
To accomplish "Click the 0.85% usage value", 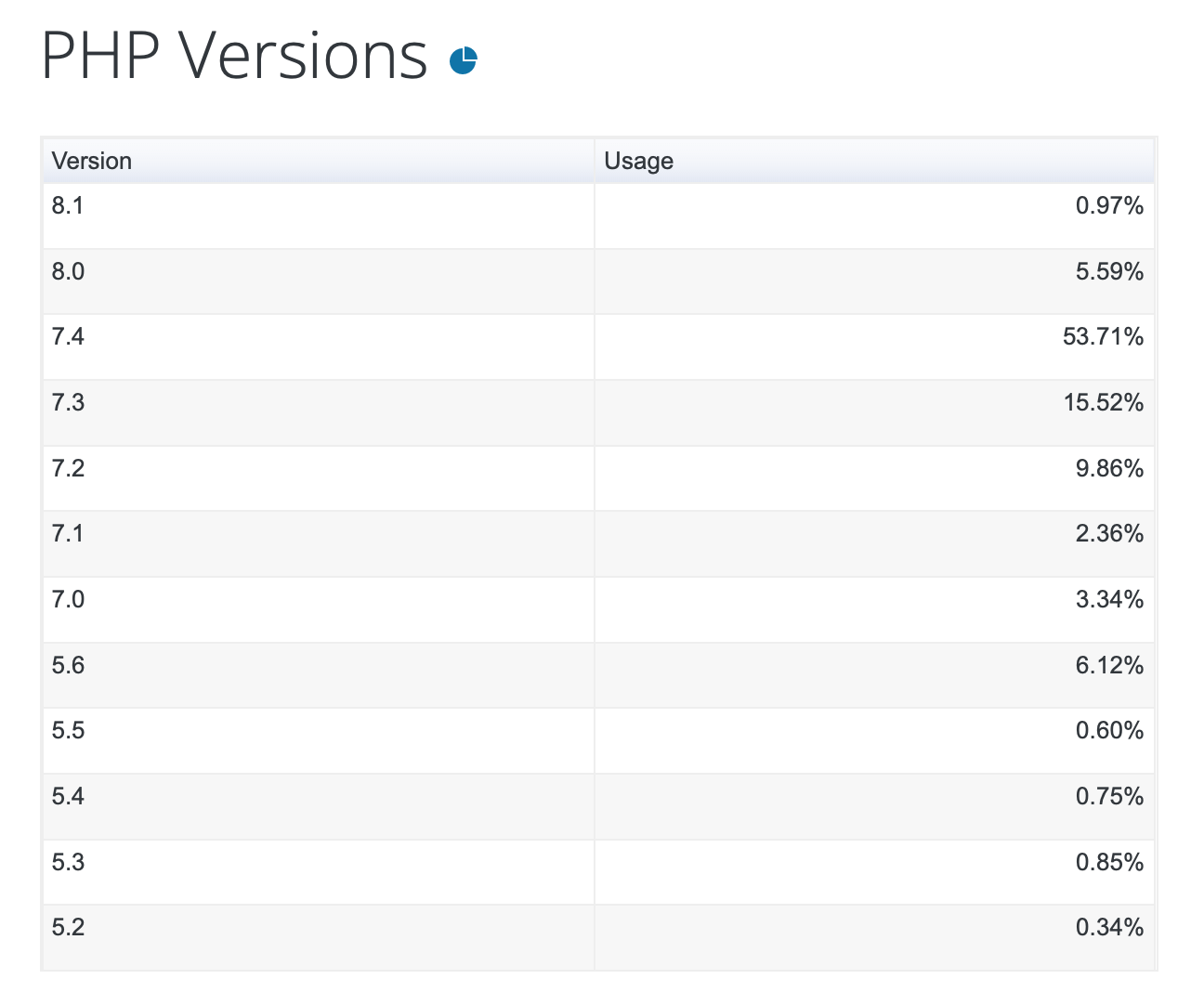I will (x=1109, y=862).
